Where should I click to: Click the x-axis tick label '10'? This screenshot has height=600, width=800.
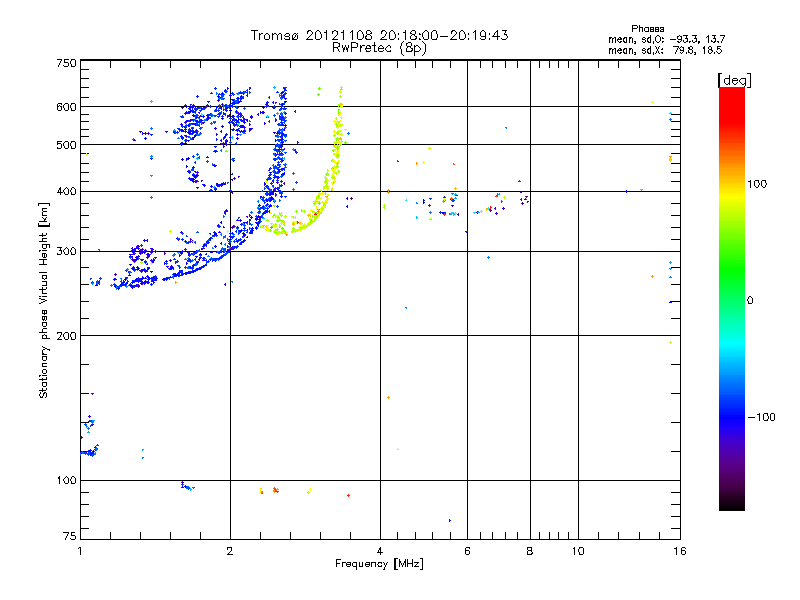[578, 551]
